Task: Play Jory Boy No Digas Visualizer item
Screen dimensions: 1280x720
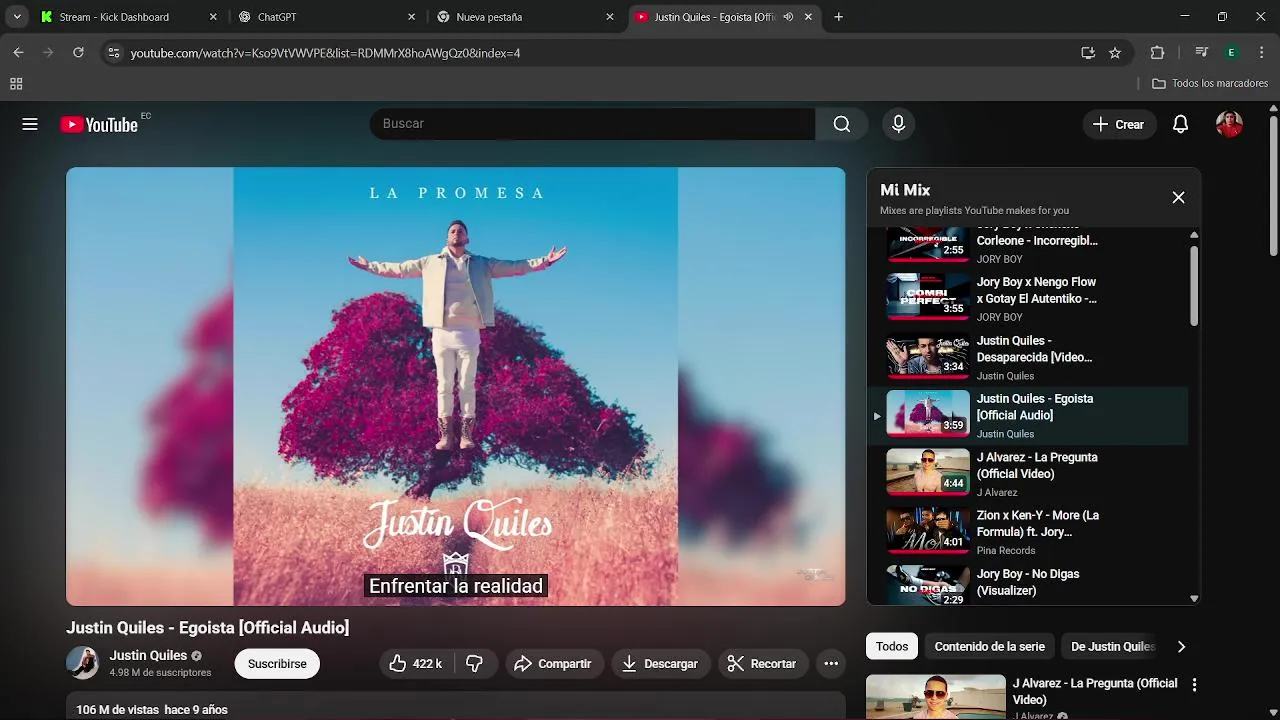Action: click(x=1028, y=584)
